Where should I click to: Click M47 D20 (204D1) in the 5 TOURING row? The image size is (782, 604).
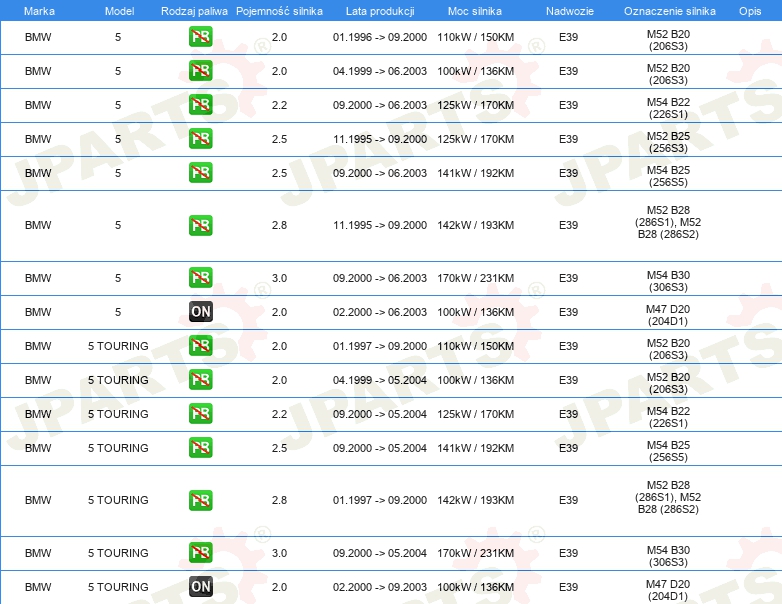[x=668, y=590]
